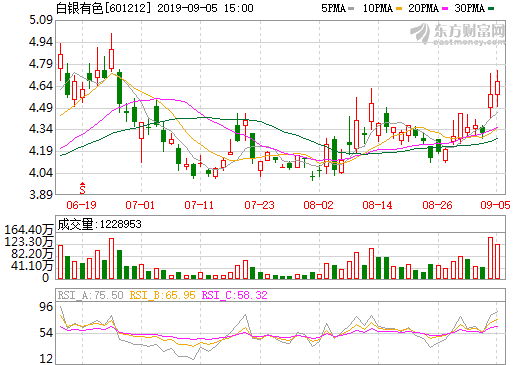Click the red S signal marker
Screen dimensions: 520x365
pos(82,188)
